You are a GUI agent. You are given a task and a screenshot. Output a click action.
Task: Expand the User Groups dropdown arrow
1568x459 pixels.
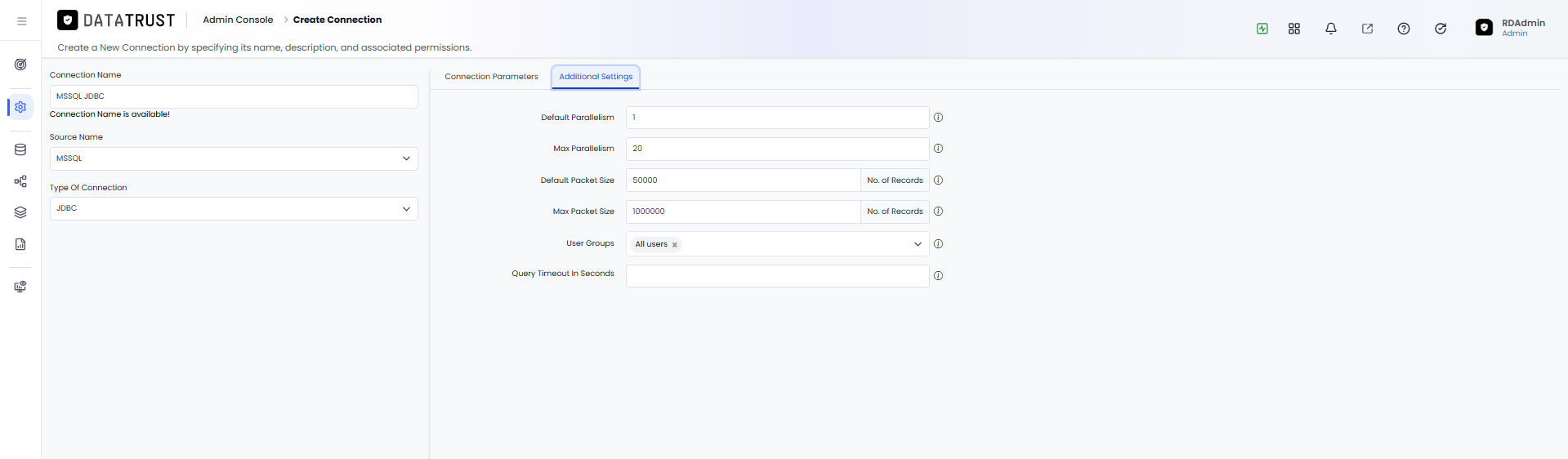point(918,244)
